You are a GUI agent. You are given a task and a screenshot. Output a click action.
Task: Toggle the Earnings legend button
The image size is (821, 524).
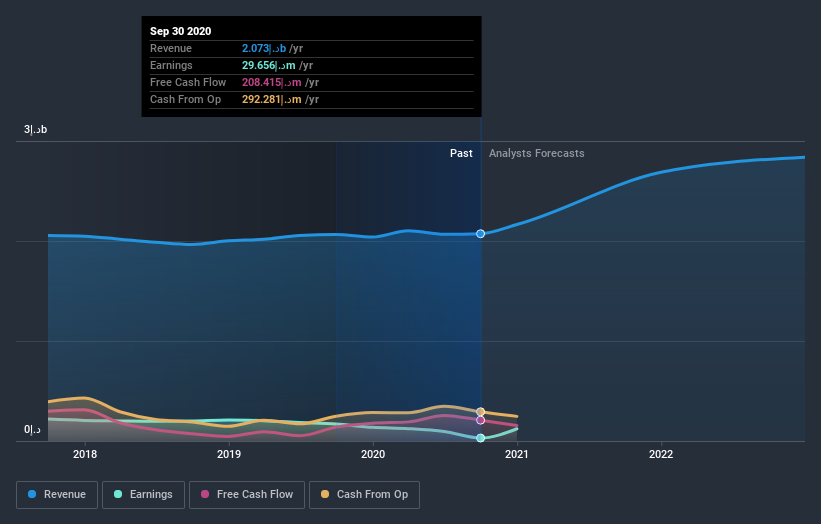[x=143, y=495]
